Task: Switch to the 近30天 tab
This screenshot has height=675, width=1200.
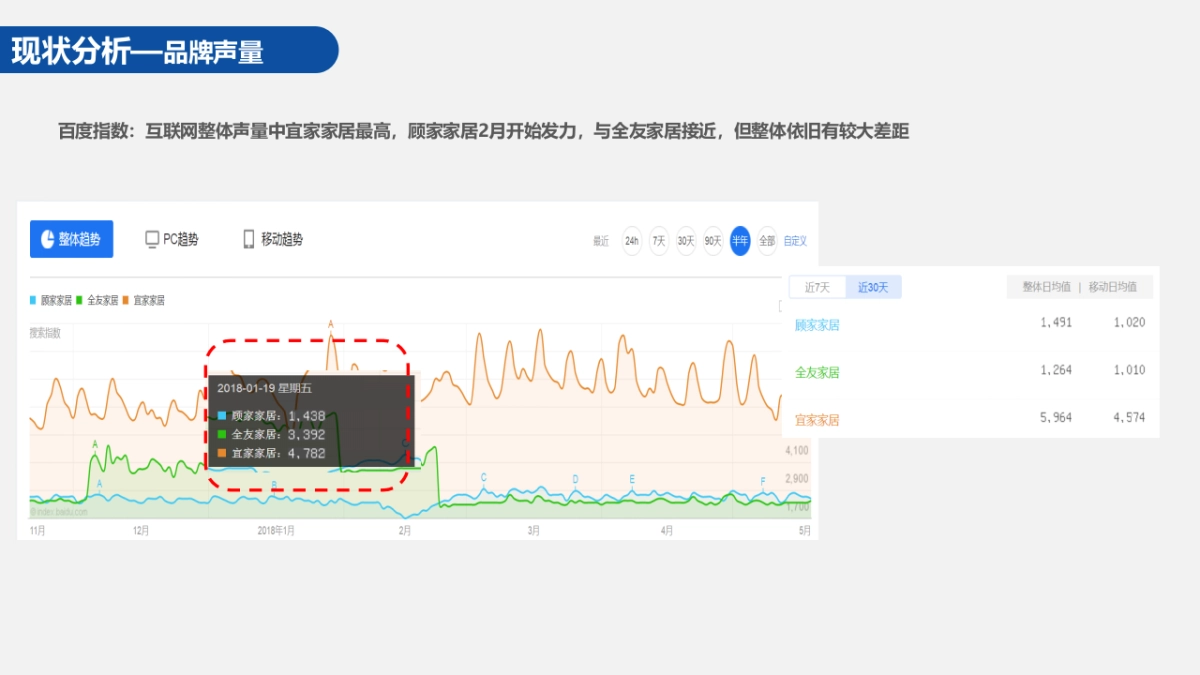Action: tap(872, 287)
